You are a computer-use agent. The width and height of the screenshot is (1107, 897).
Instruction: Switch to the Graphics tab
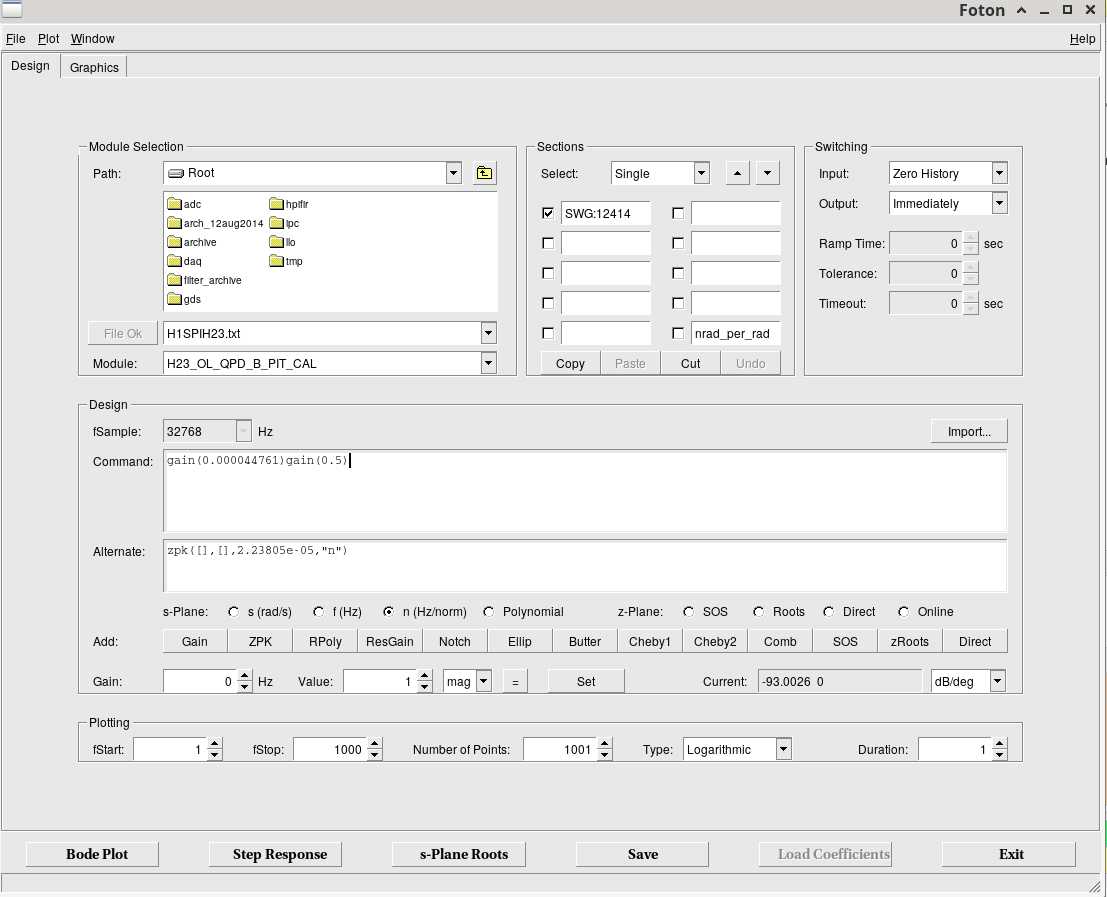(x=94, y=68)
